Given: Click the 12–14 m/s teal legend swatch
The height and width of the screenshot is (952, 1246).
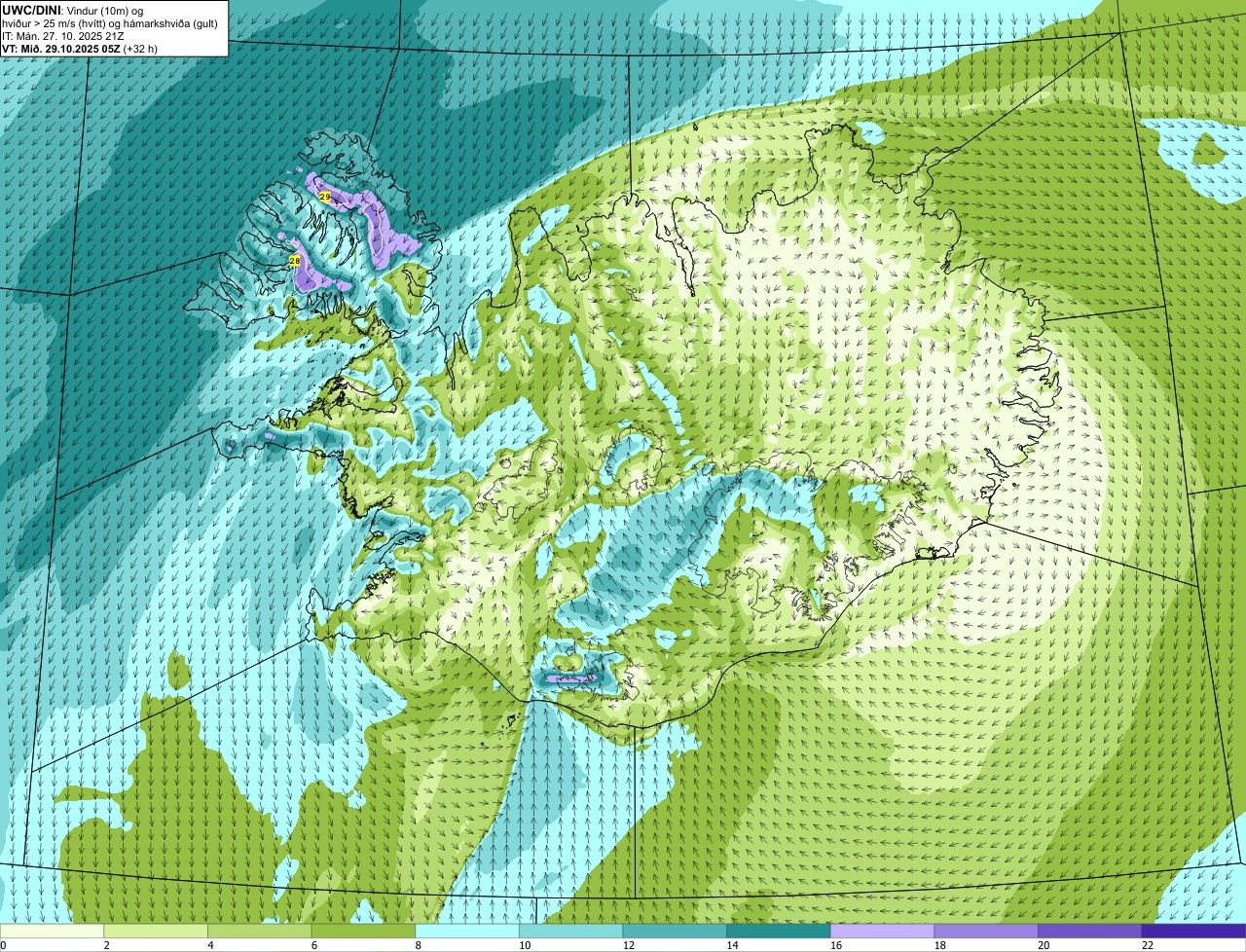Looking at the screenshot, I should click(675, 931).
